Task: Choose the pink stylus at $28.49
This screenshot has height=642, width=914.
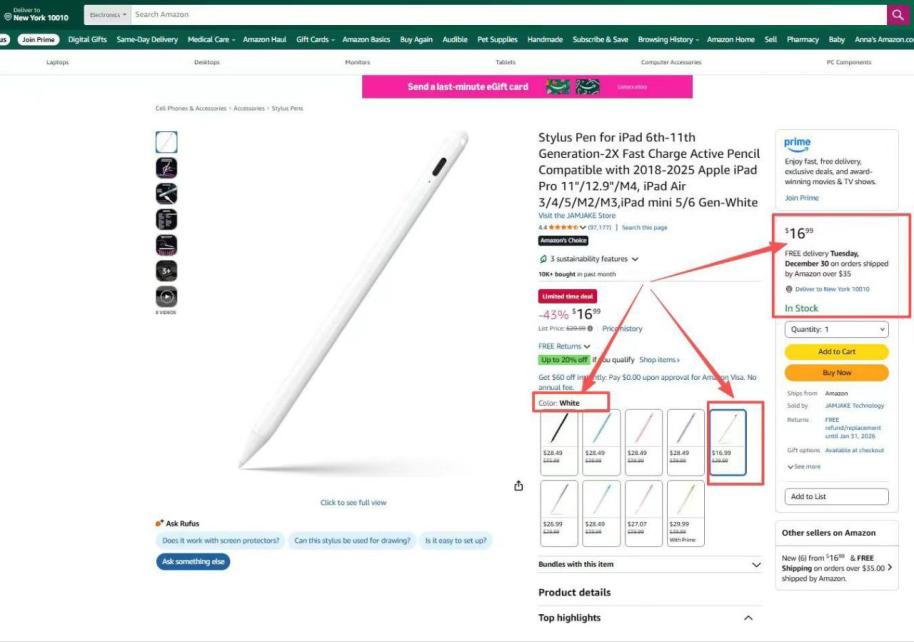Action: click(x=644, y=442)
